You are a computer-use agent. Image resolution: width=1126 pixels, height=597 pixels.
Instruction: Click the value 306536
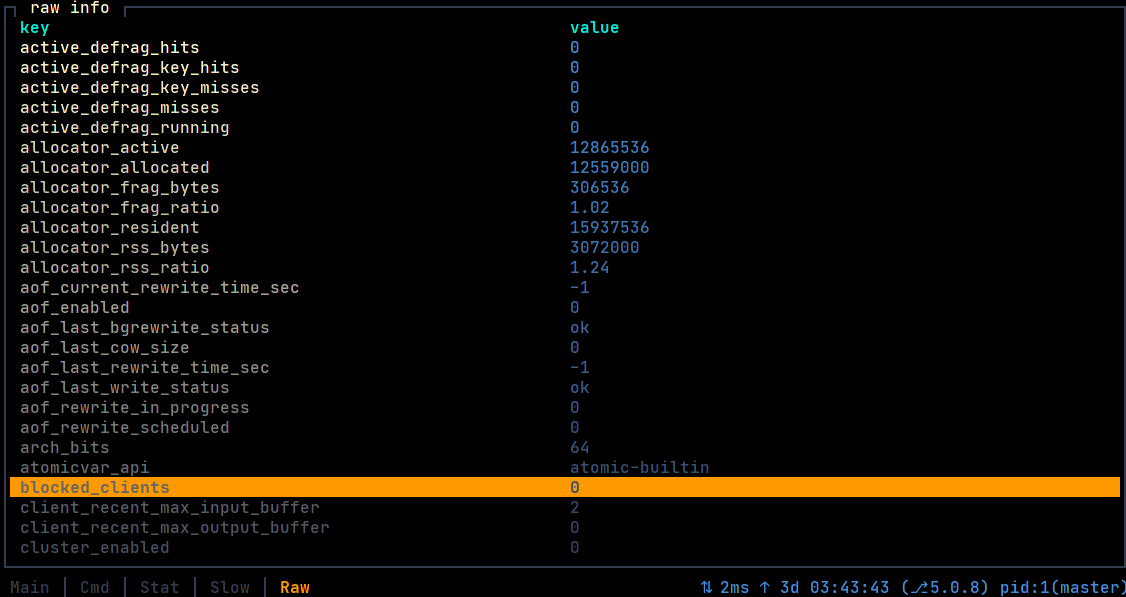coord(600,188)
